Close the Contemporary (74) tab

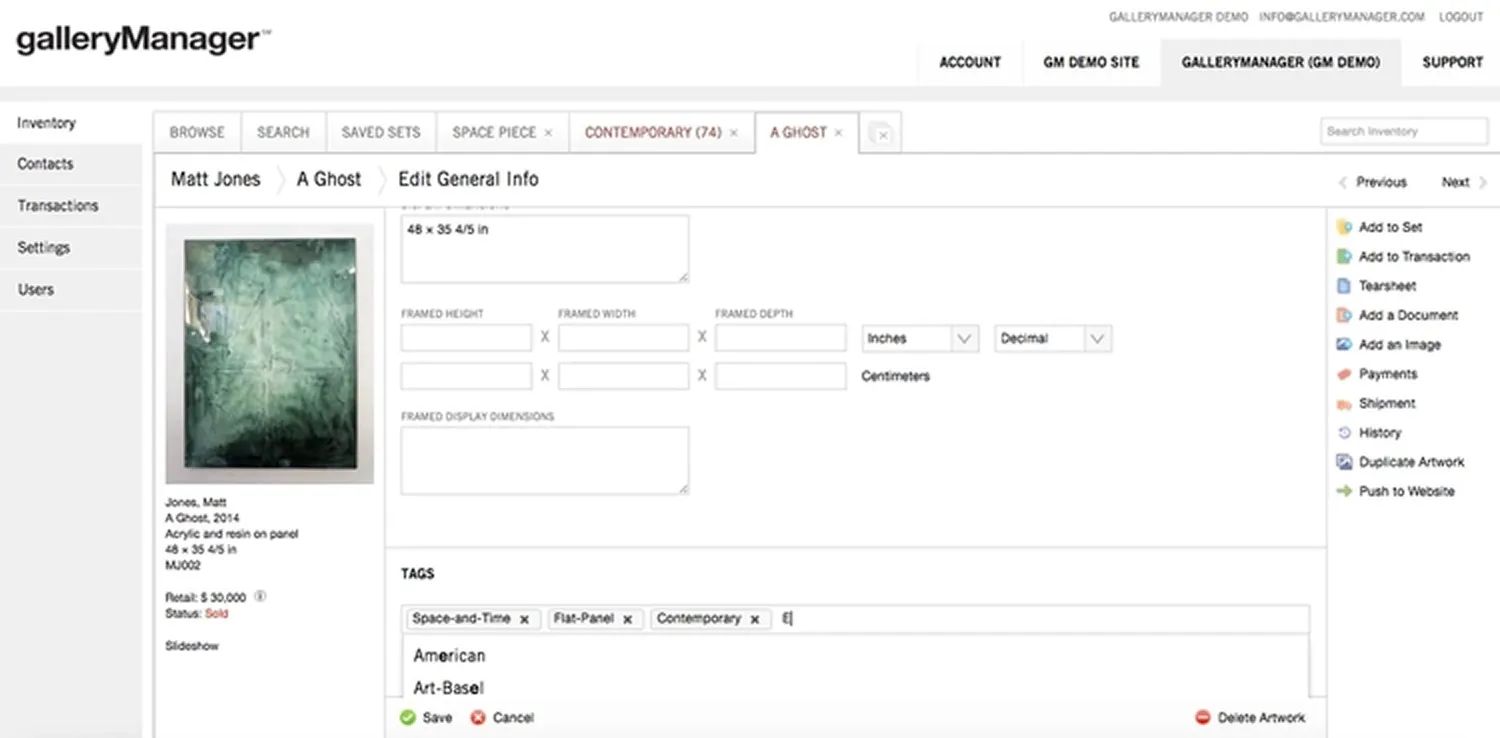click(x=733, y=132)
